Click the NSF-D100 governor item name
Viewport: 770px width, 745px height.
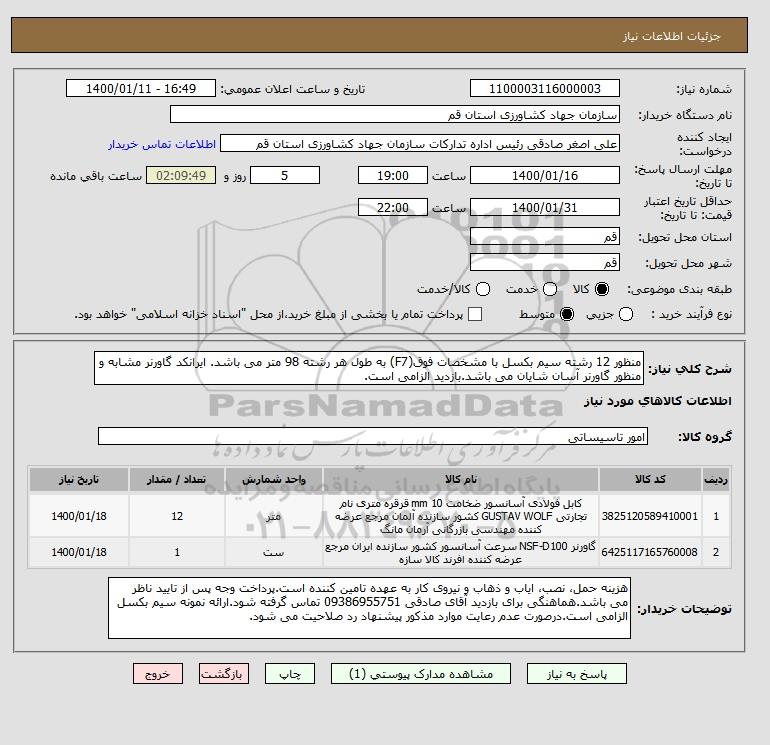[x=461, y=552]
